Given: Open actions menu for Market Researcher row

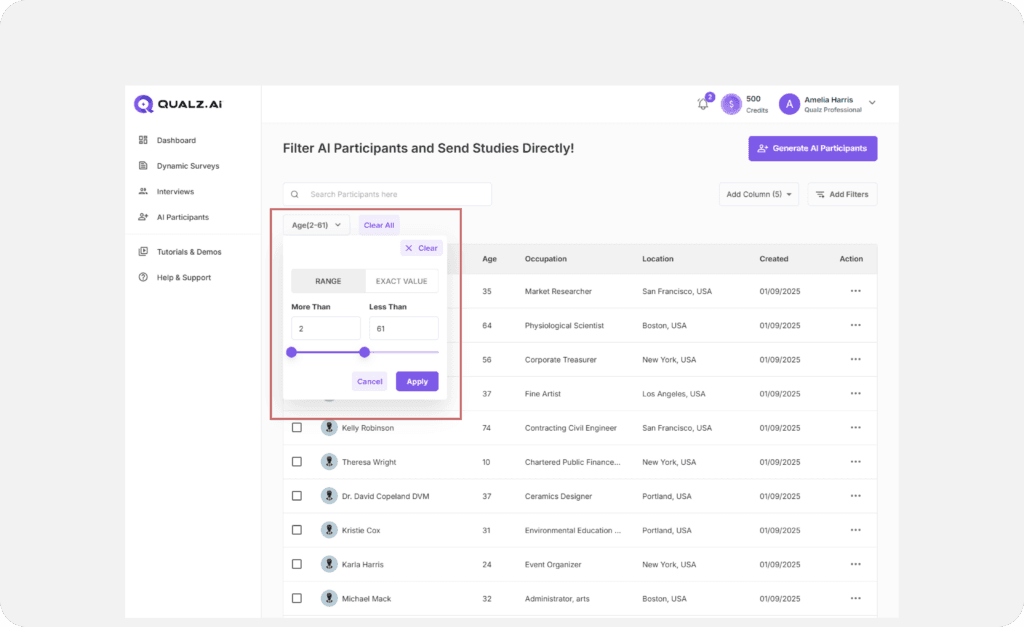Looking at the screenshot, I should (x=855, y=291).
